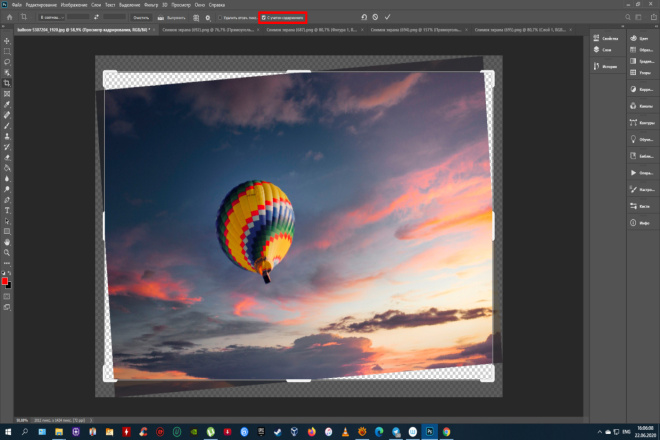660x440 pixels.
Task: Select the Eyedropper tool
Action: (x=7, y=104)
